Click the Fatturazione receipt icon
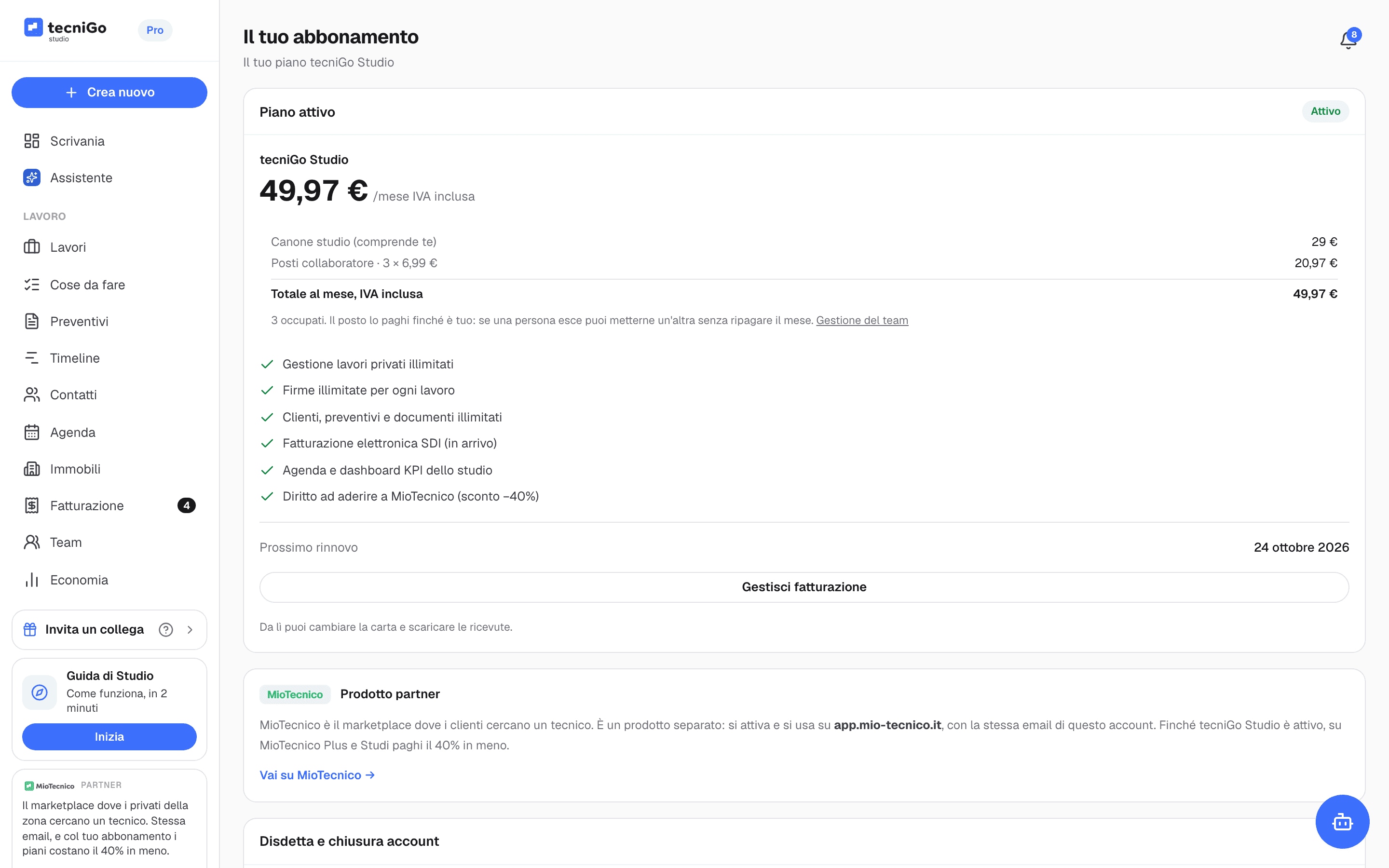 31,506
